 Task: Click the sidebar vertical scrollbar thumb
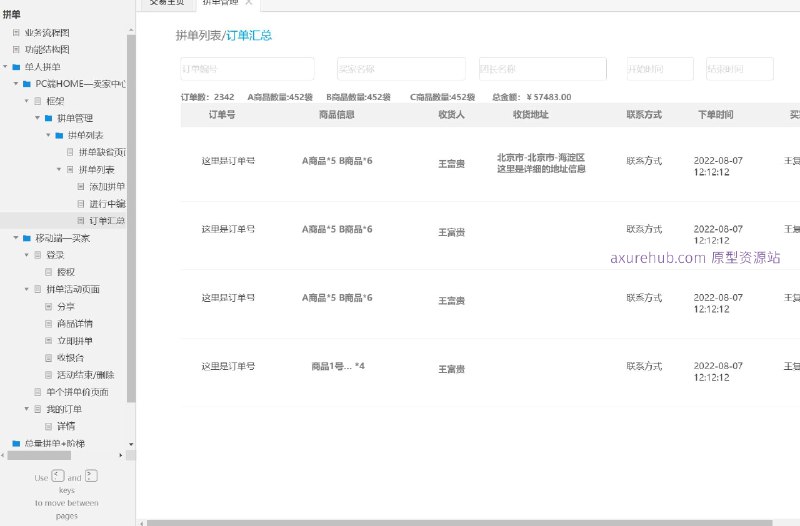131,218
